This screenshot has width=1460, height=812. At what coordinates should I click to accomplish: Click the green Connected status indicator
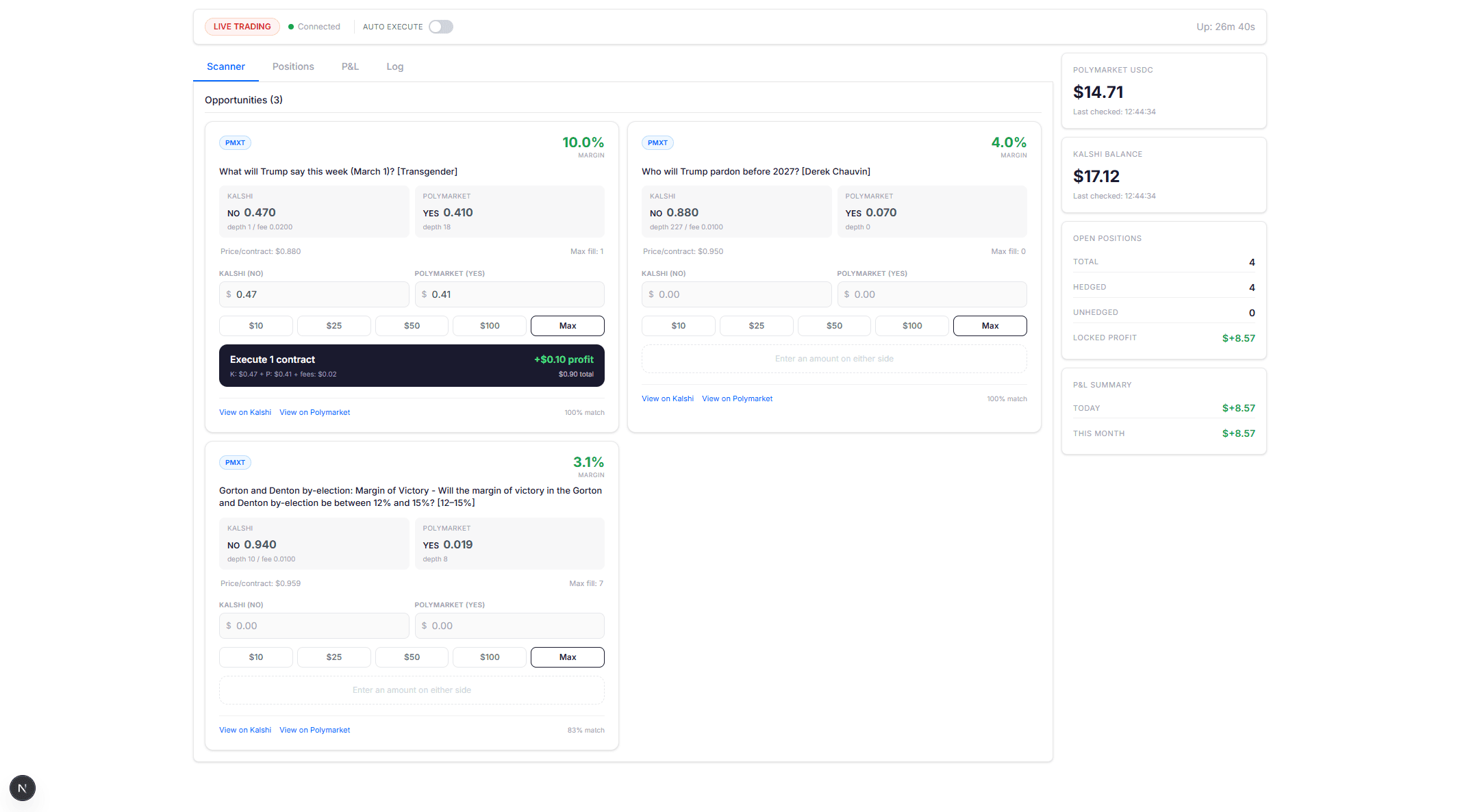point(314,27)
